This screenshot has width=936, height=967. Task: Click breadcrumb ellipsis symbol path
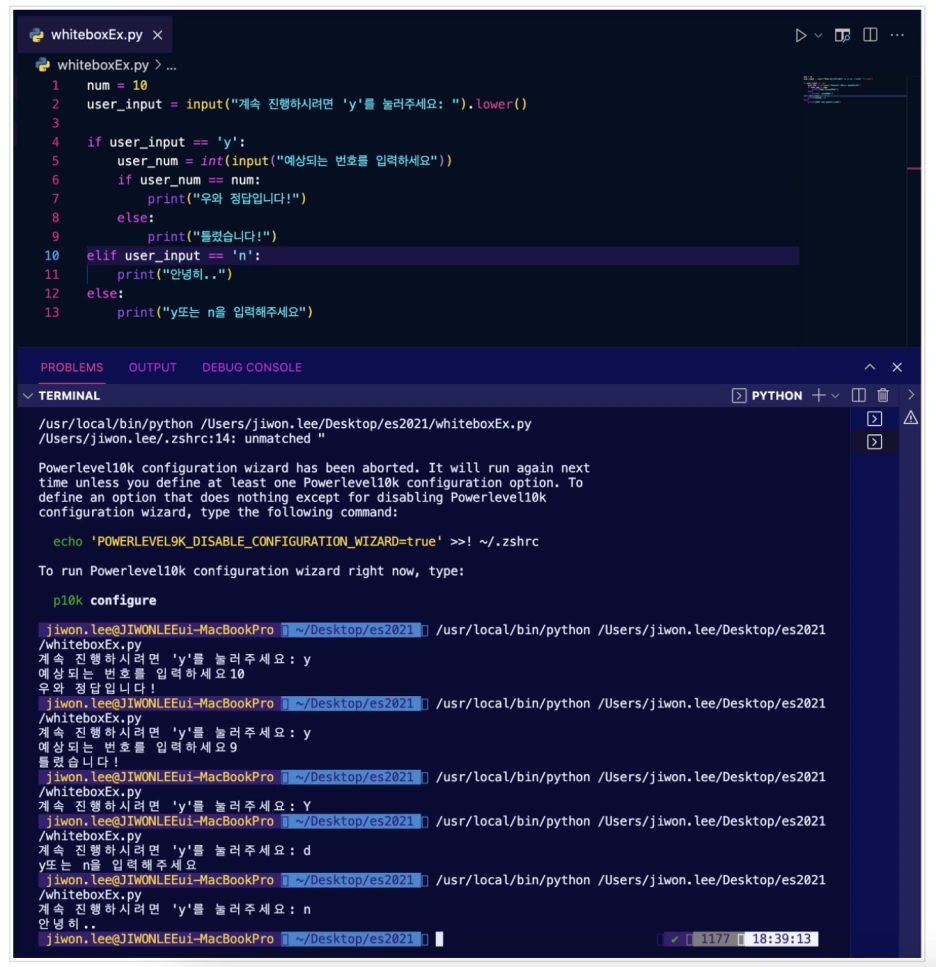click(x=171, y=65)
